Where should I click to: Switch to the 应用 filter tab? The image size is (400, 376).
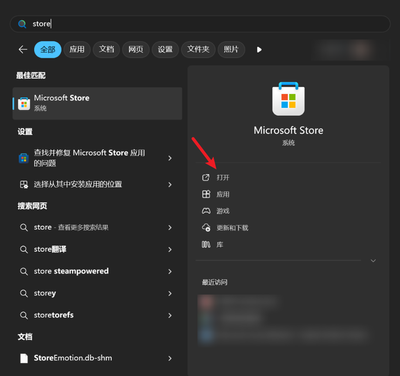tap(77, 50)
